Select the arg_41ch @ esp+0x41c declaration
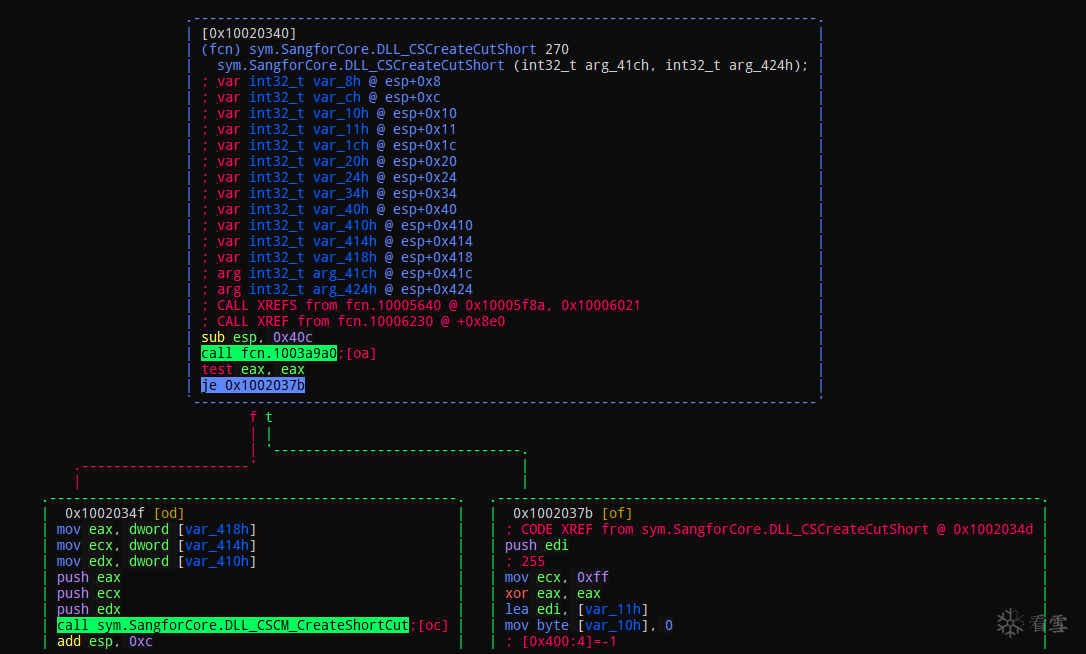This screenshot has height=654, width=1086. (x=337, y=272)
